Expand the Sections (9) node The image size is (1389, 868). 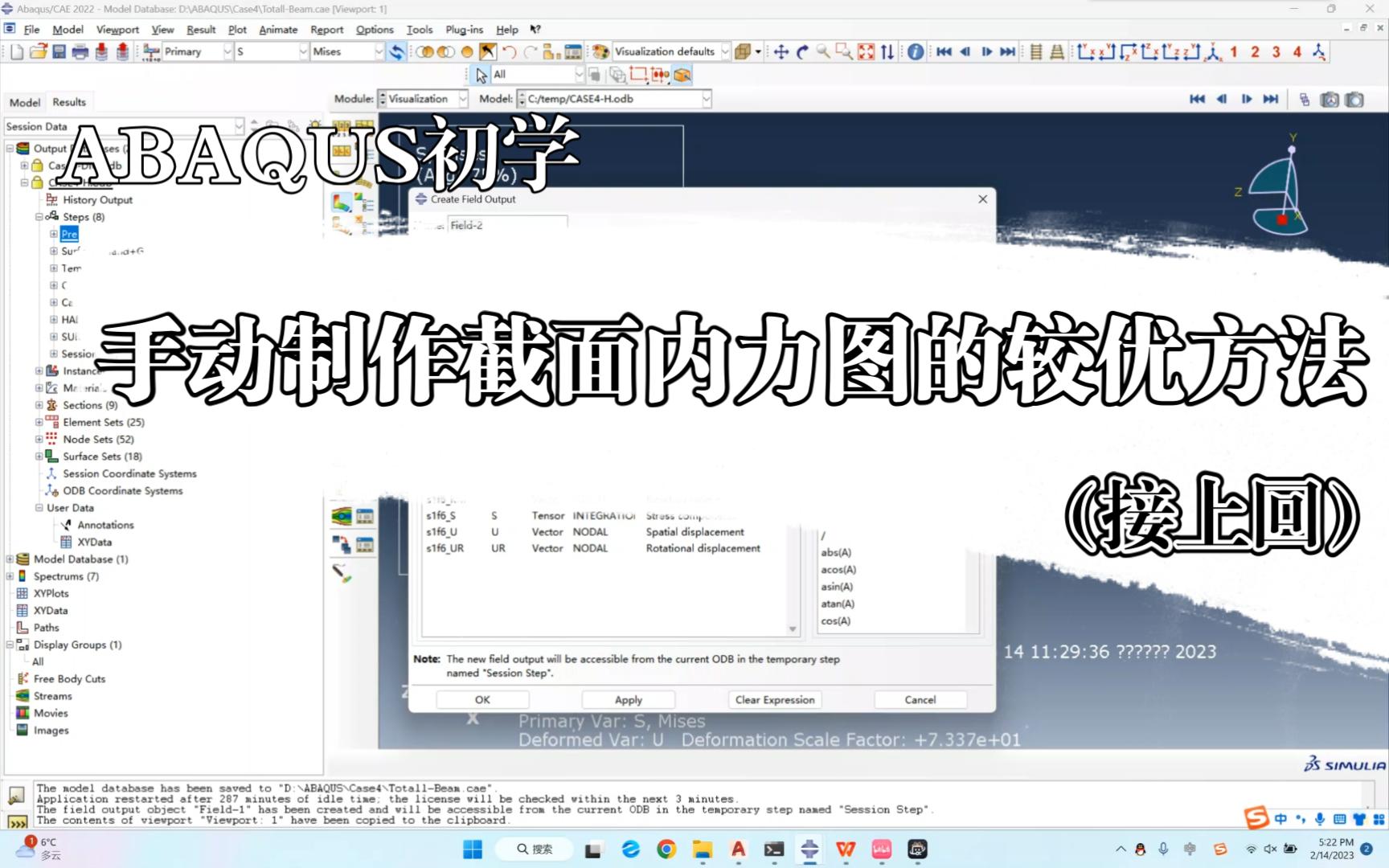pyautogui.click(x=39, y=405)
